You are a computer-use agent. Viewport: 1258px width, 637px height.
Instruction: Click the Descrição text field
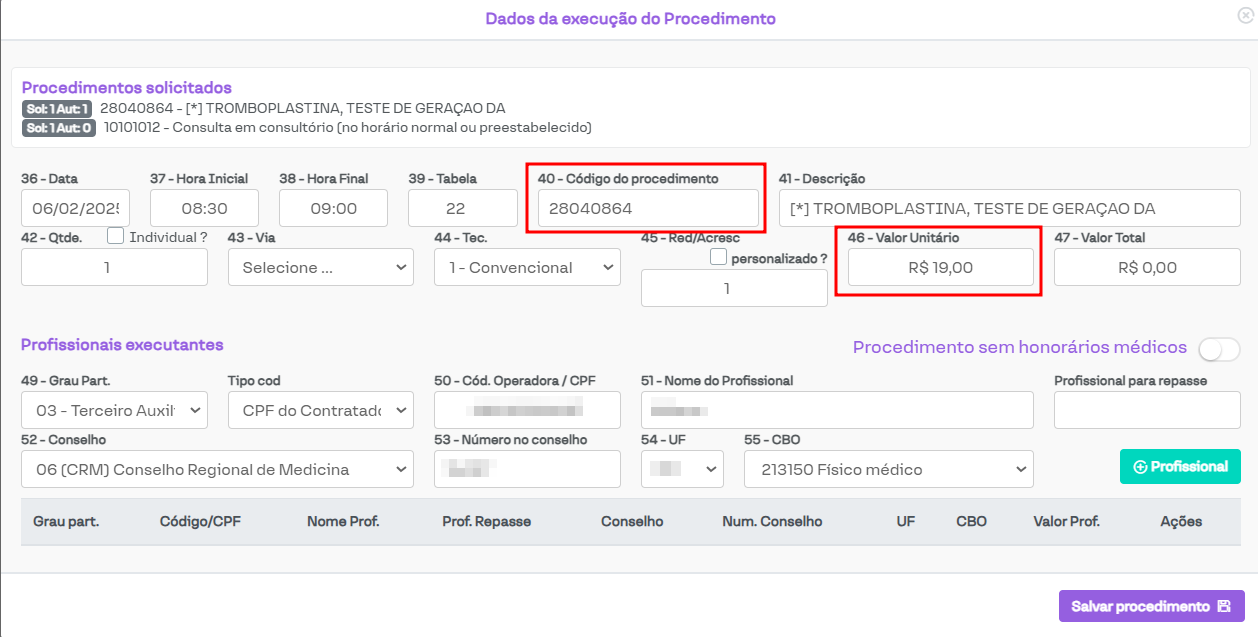(1009, 209)
